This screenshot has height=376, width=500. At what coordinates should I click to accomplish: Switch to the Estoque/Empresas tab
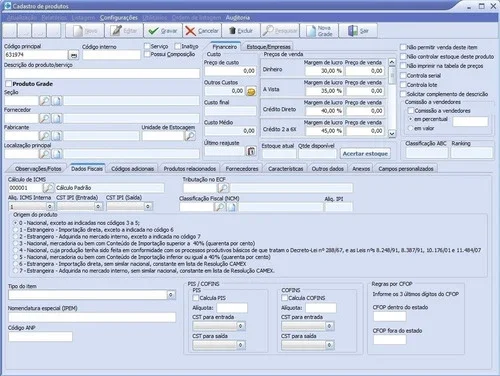268,47
